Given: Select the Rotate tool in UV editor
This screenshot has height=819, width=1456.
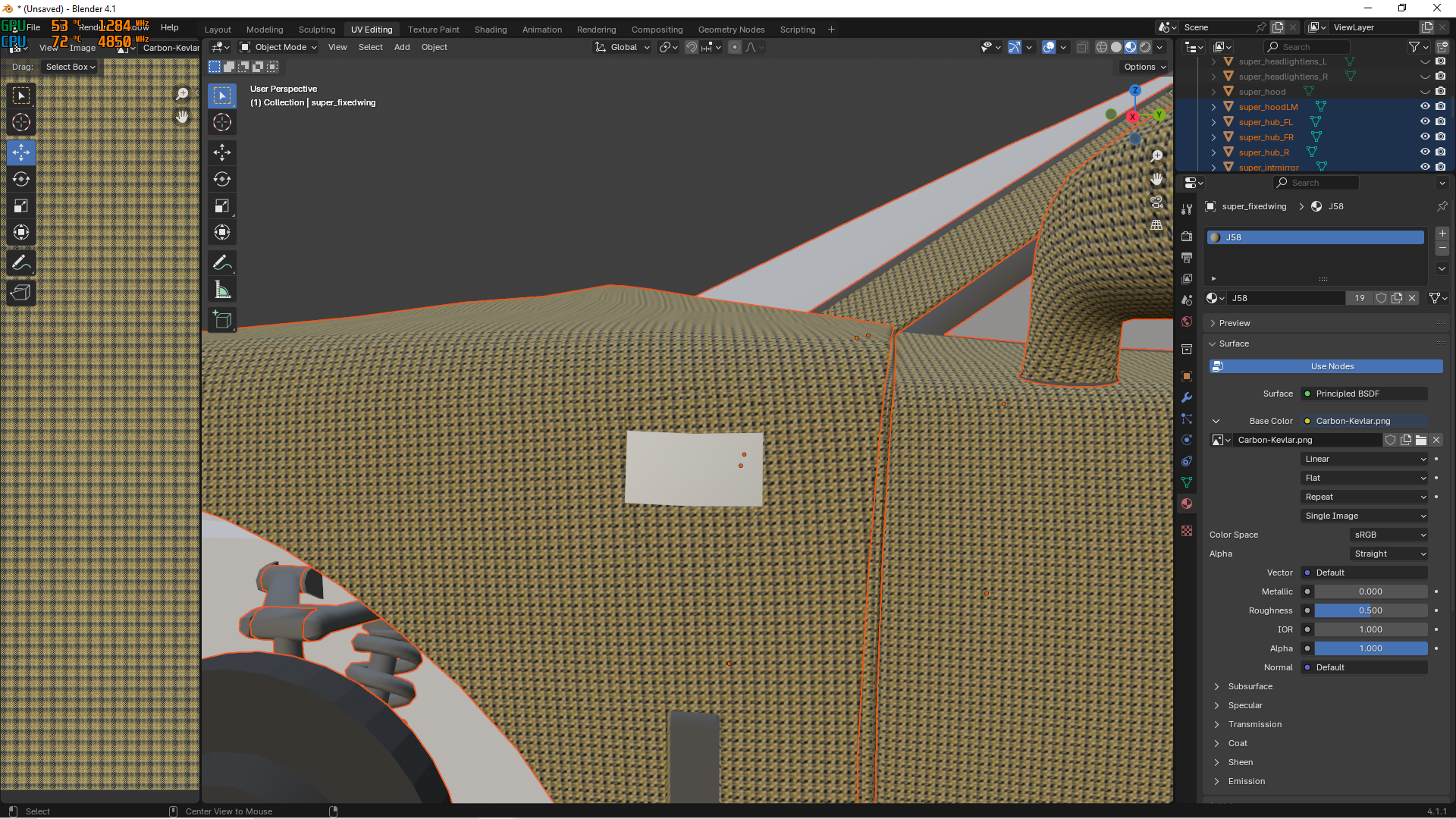Looking at the screenshot, I should pyautogui.click(x=21, y=180).
